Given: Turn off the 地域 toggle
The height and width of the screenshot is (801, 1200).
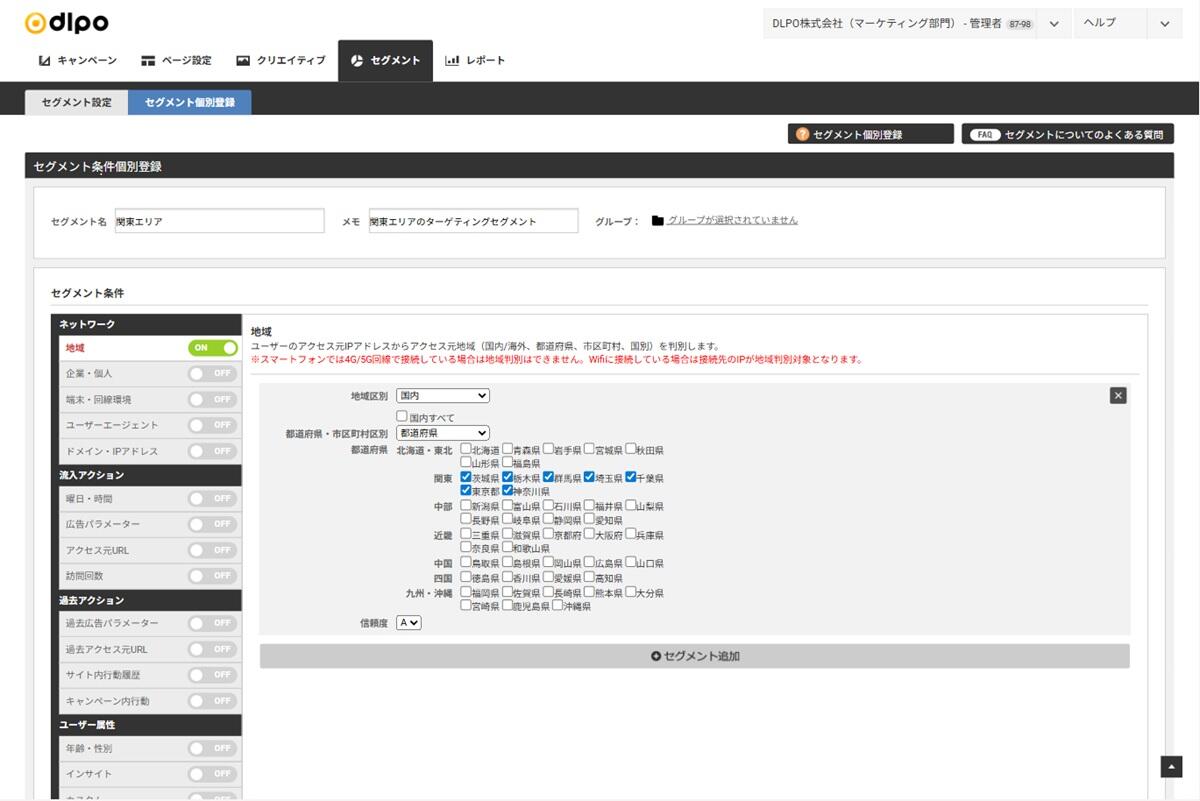Looking at the screenshot, I should coord(213,348).
